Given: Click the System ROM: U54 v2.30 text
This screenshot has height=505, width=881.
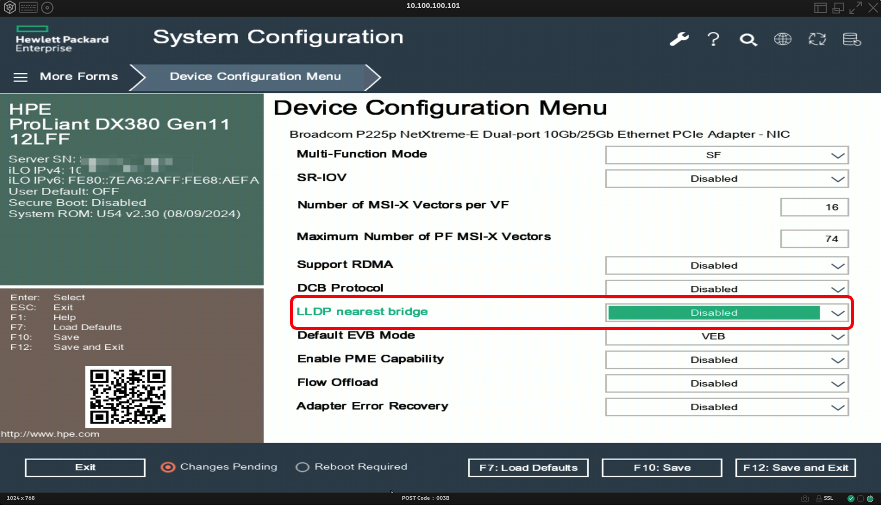Looking at the screenshot, I should click(124, 214).
